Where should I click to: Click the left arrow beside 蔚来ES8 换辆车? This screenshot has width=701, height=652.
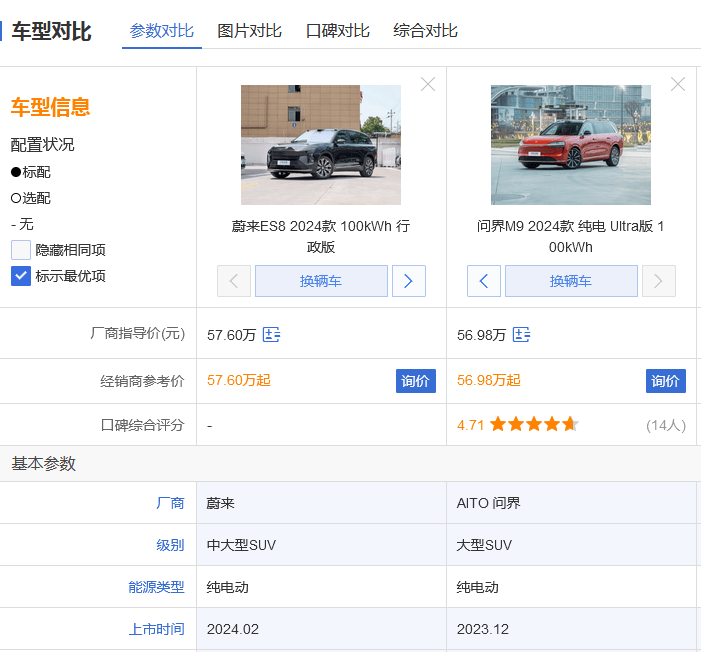pos(234,281)
